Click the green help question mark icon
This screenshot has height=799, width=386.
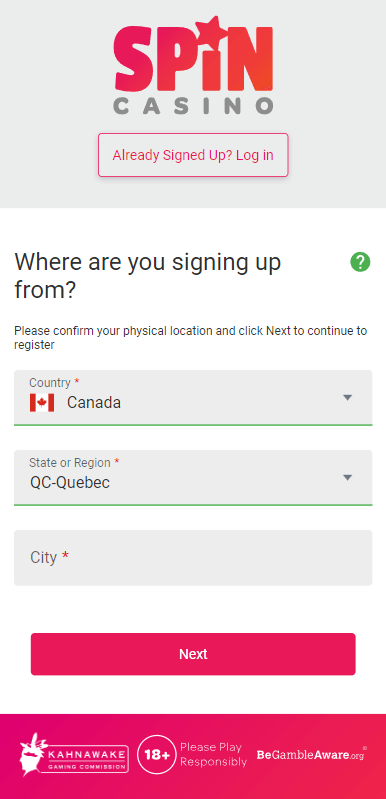click(x=360, y=262)
